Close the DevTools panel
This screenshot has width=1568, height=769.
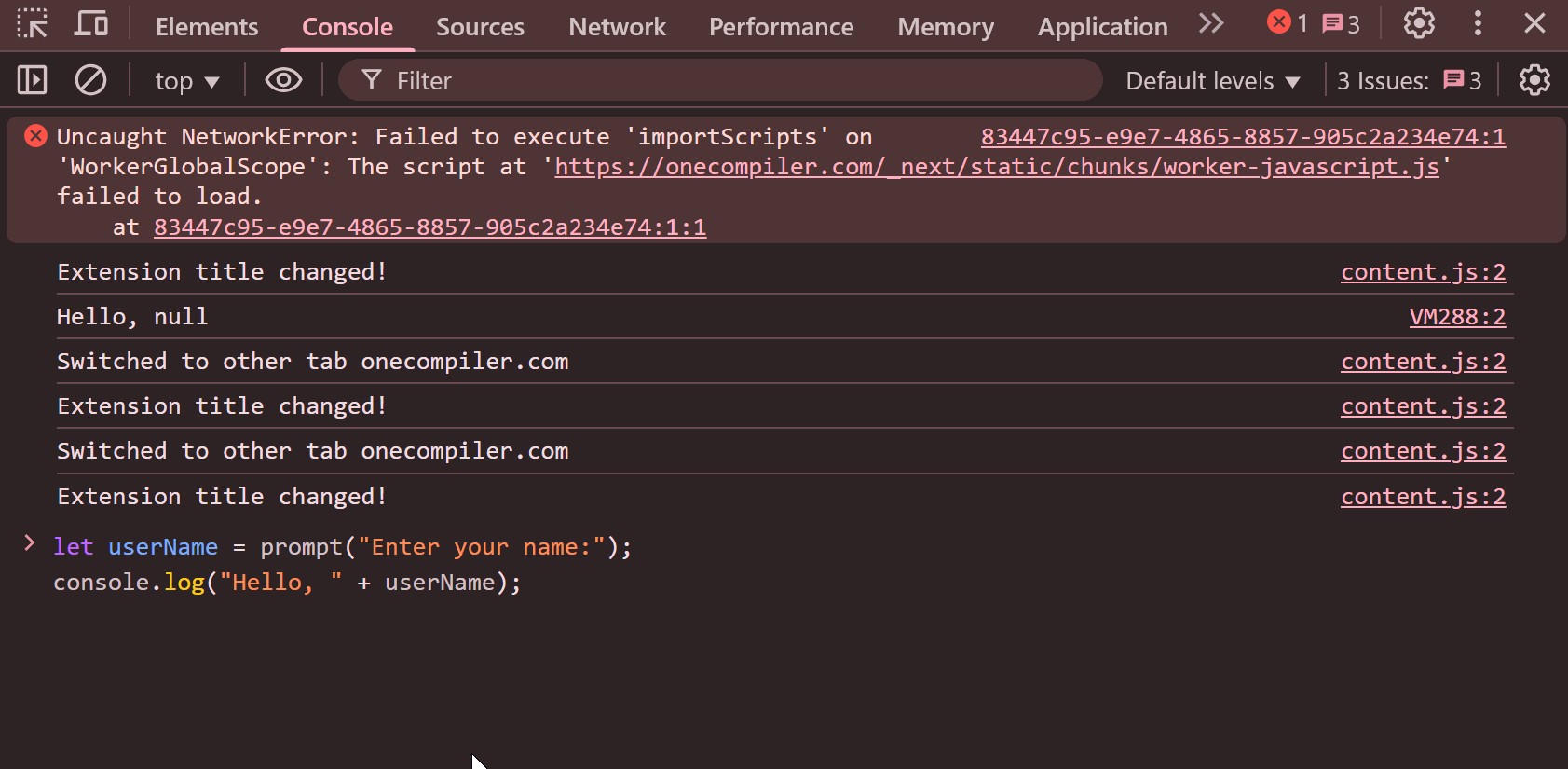pyautogui.click(x=1534, y=24)
